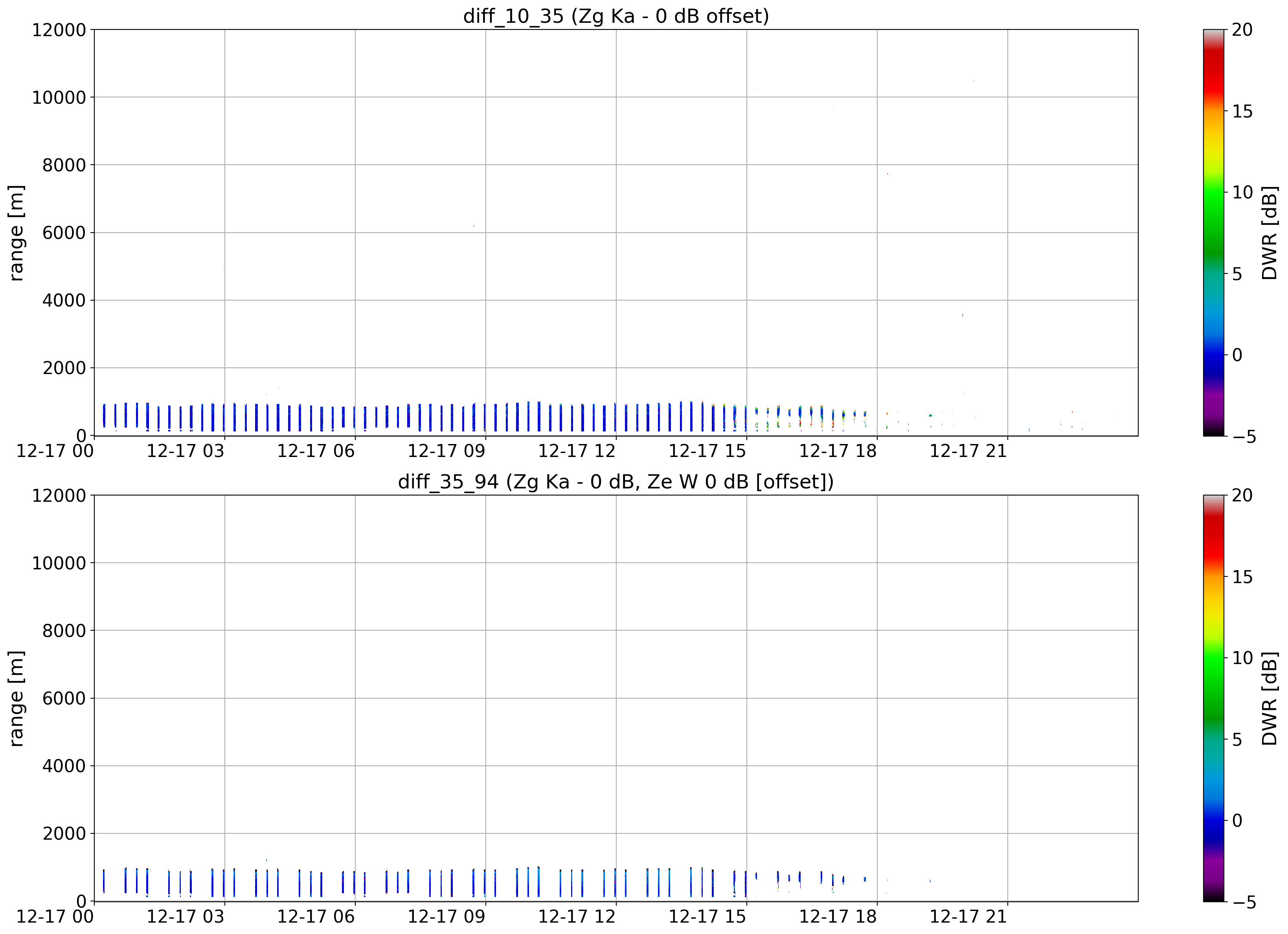Screen dimensions: 1288x934
Task: Click the 20 tick label on the bottom colorbar
Action: (1242, 495)
